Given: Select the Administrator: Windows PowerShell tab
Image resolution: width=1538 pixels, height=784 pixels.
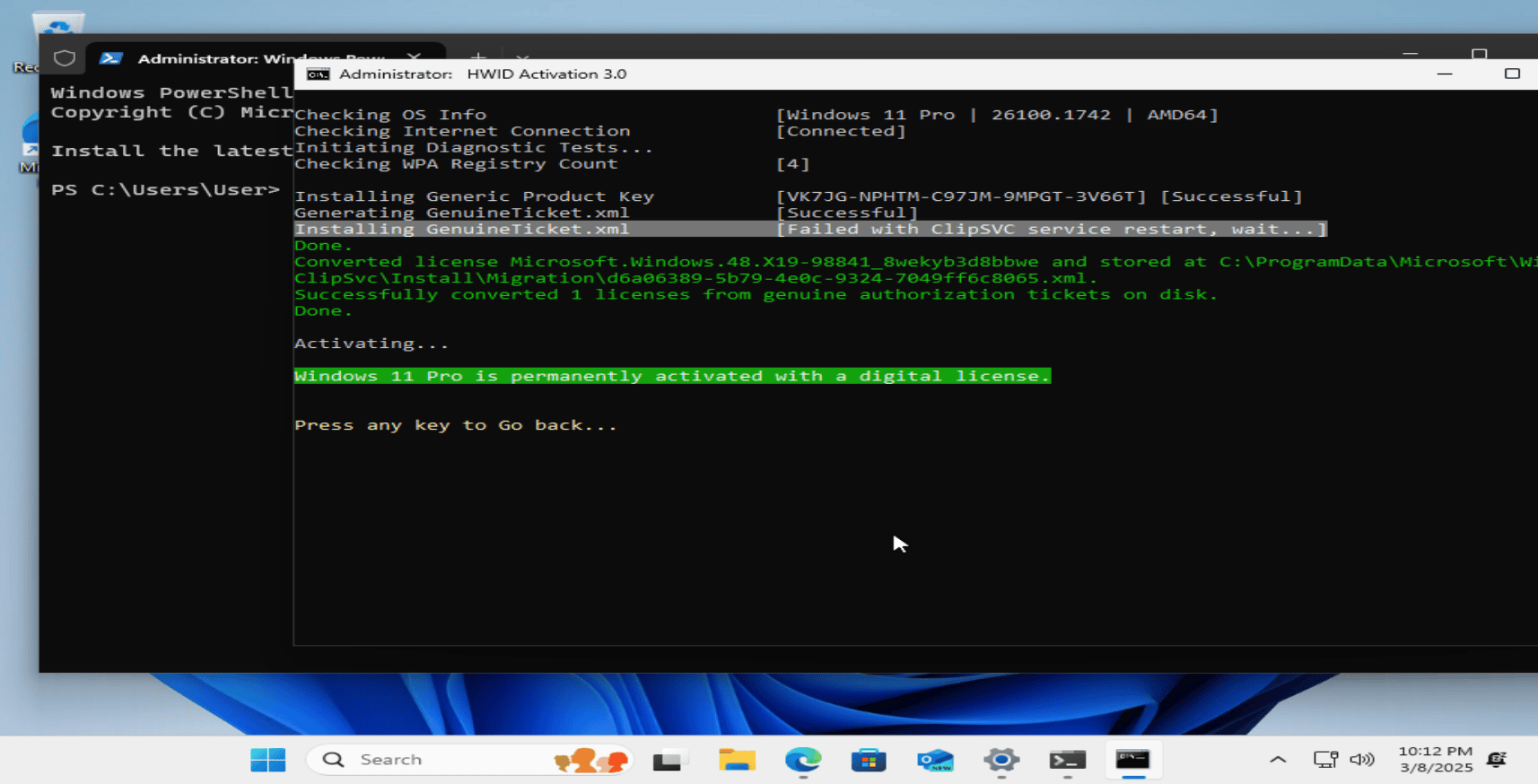Looking at the screenshot, I should [x=260, y=58].
